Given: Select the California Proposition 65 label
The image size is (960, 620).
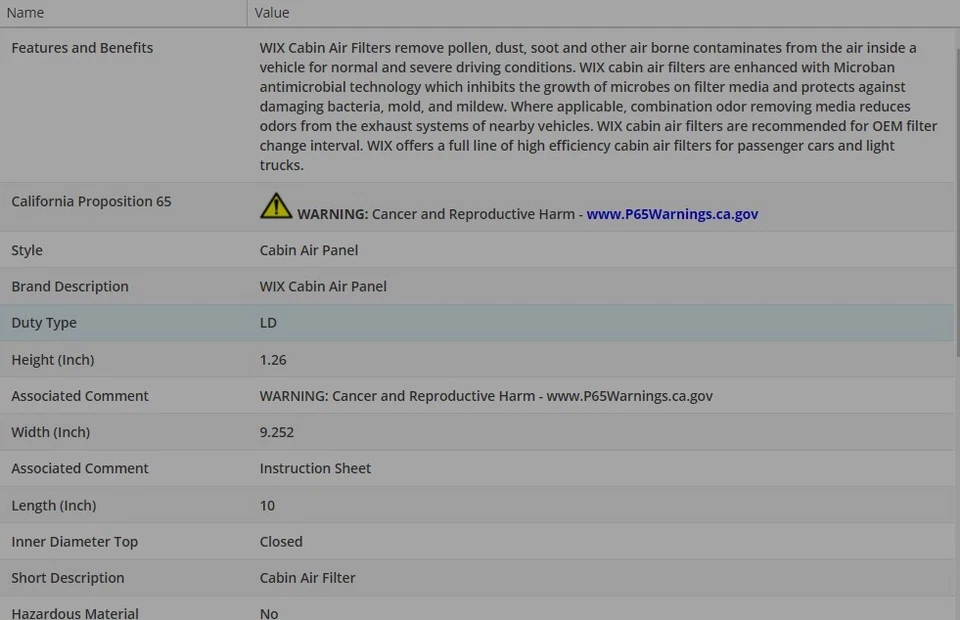Looking at the screenshot, I should (91, 201).
